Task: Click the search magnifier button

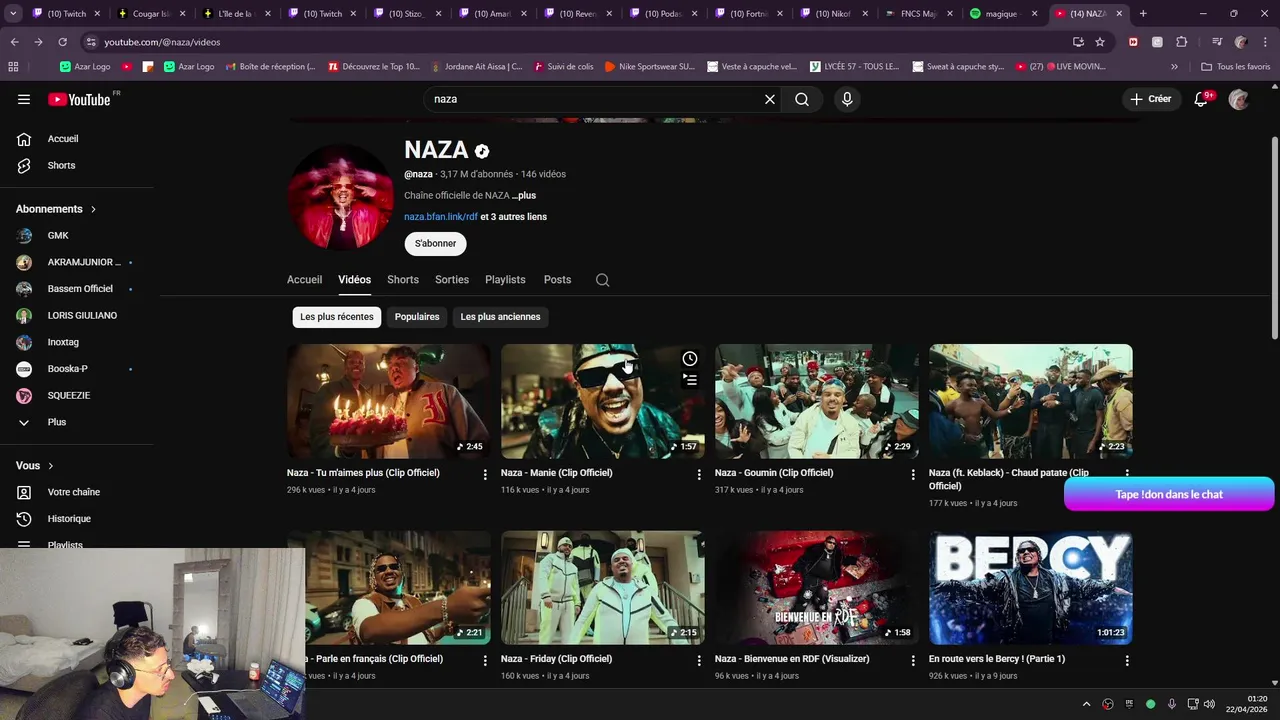Action: point(802,99)
